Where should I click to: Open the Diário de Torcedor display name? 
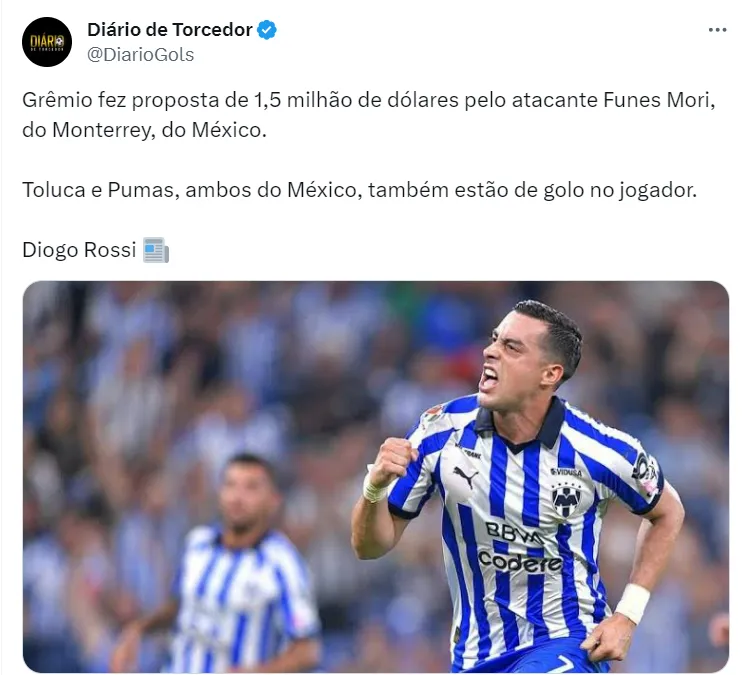coord(170,30)
